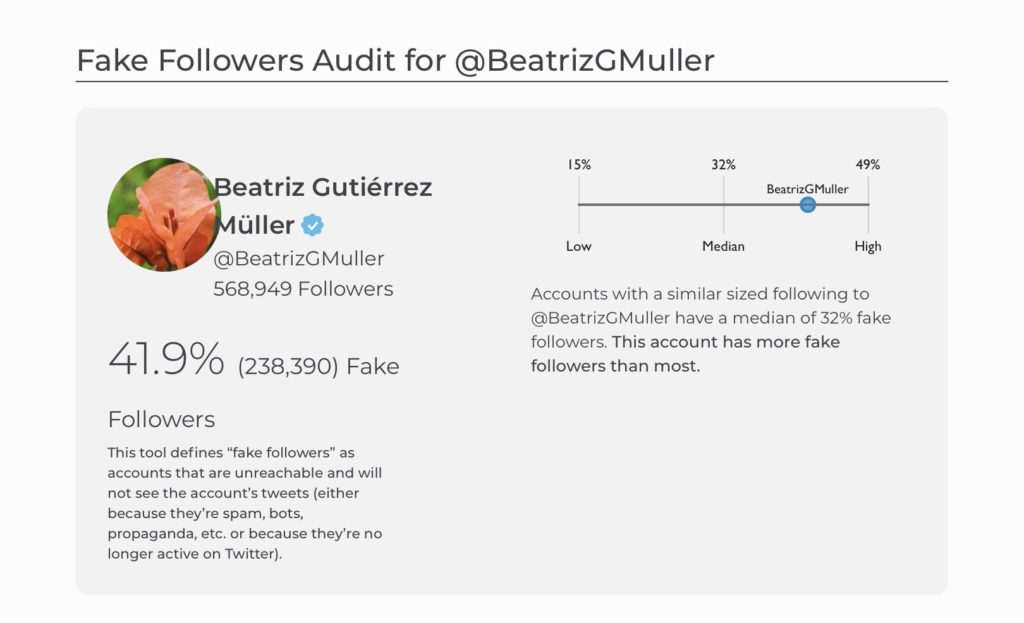This screenshot has width=1024, height=623.
Task: Click the Followers subheading below the percentage
Action: click(161, 419)
